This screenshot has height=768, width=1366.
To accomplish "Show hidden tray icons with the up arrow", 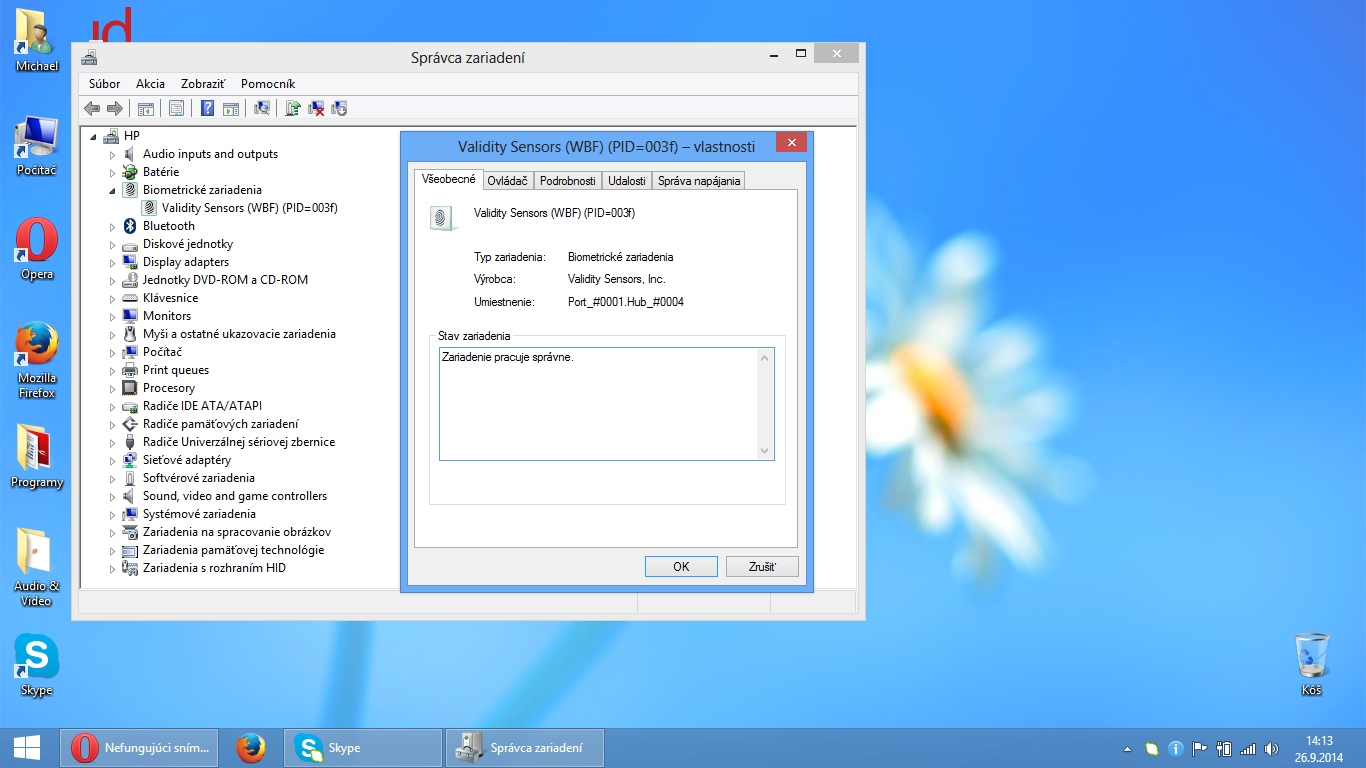I will pos(1128,748).
